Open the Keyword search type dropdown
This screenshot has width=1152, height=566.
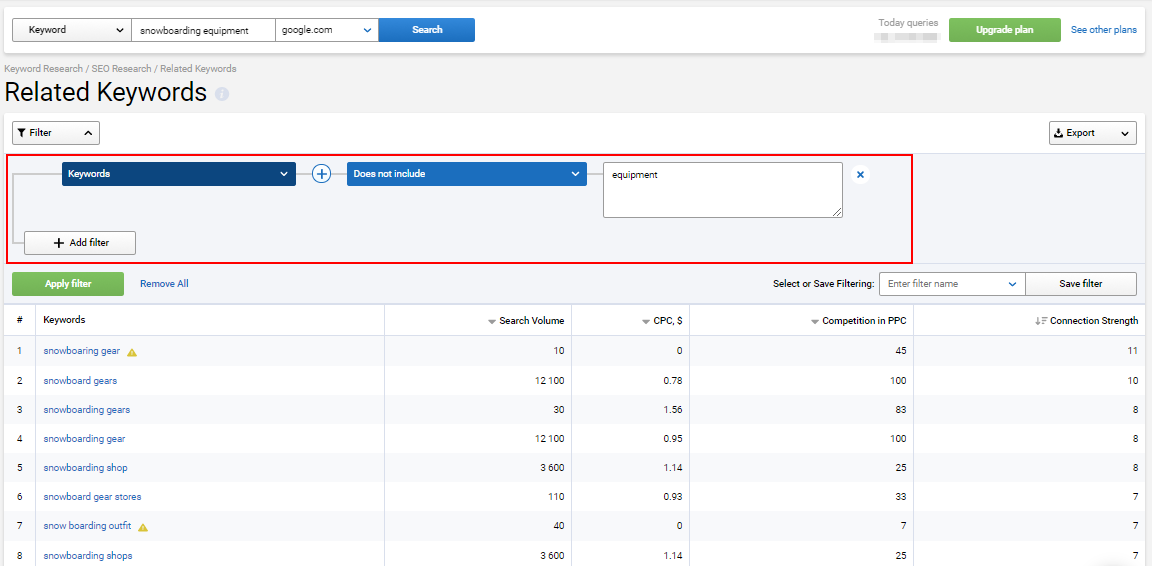pos(72,30)
